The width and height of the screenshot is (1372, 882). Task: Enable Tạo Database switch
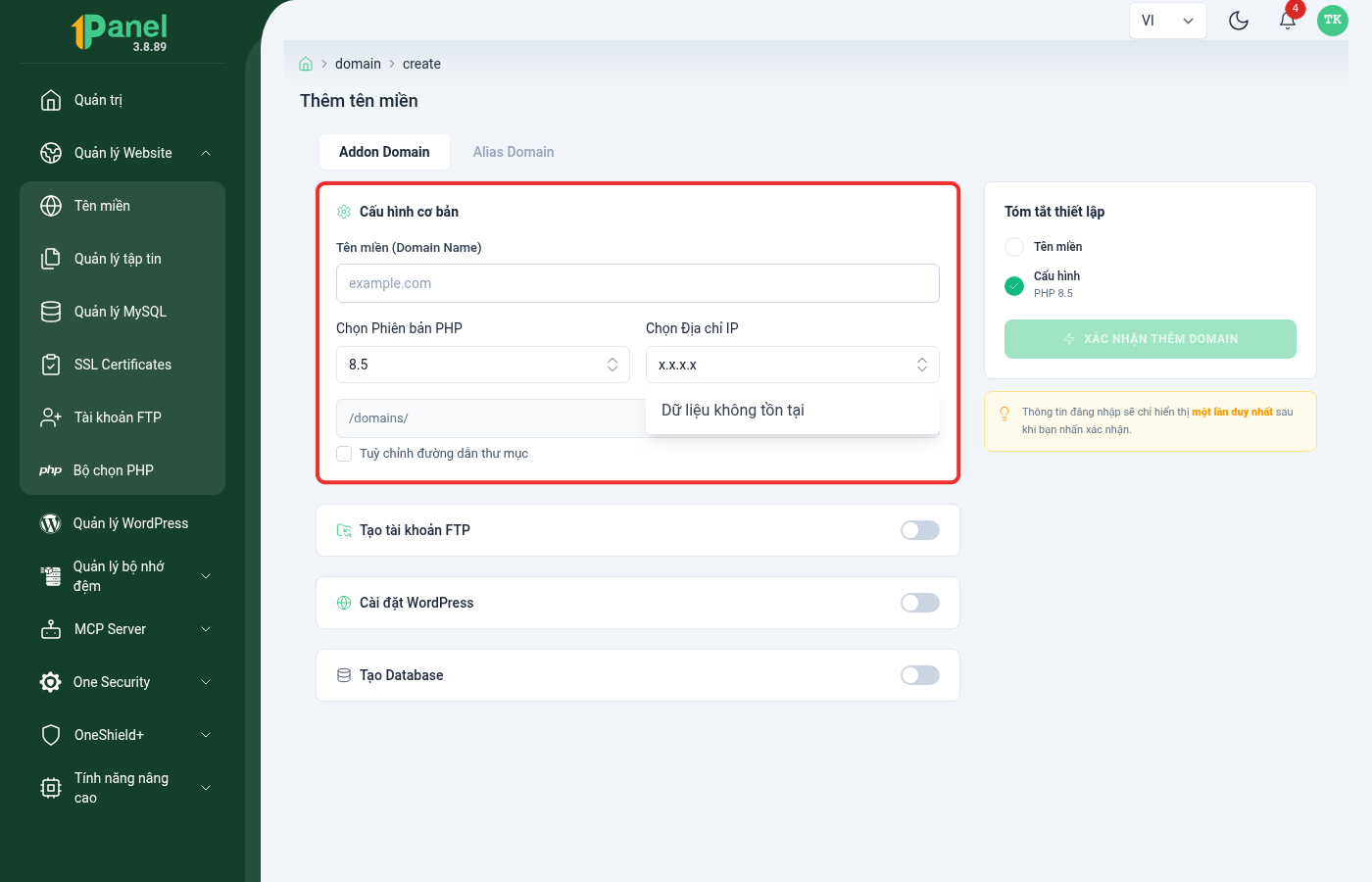pos(920,675)
